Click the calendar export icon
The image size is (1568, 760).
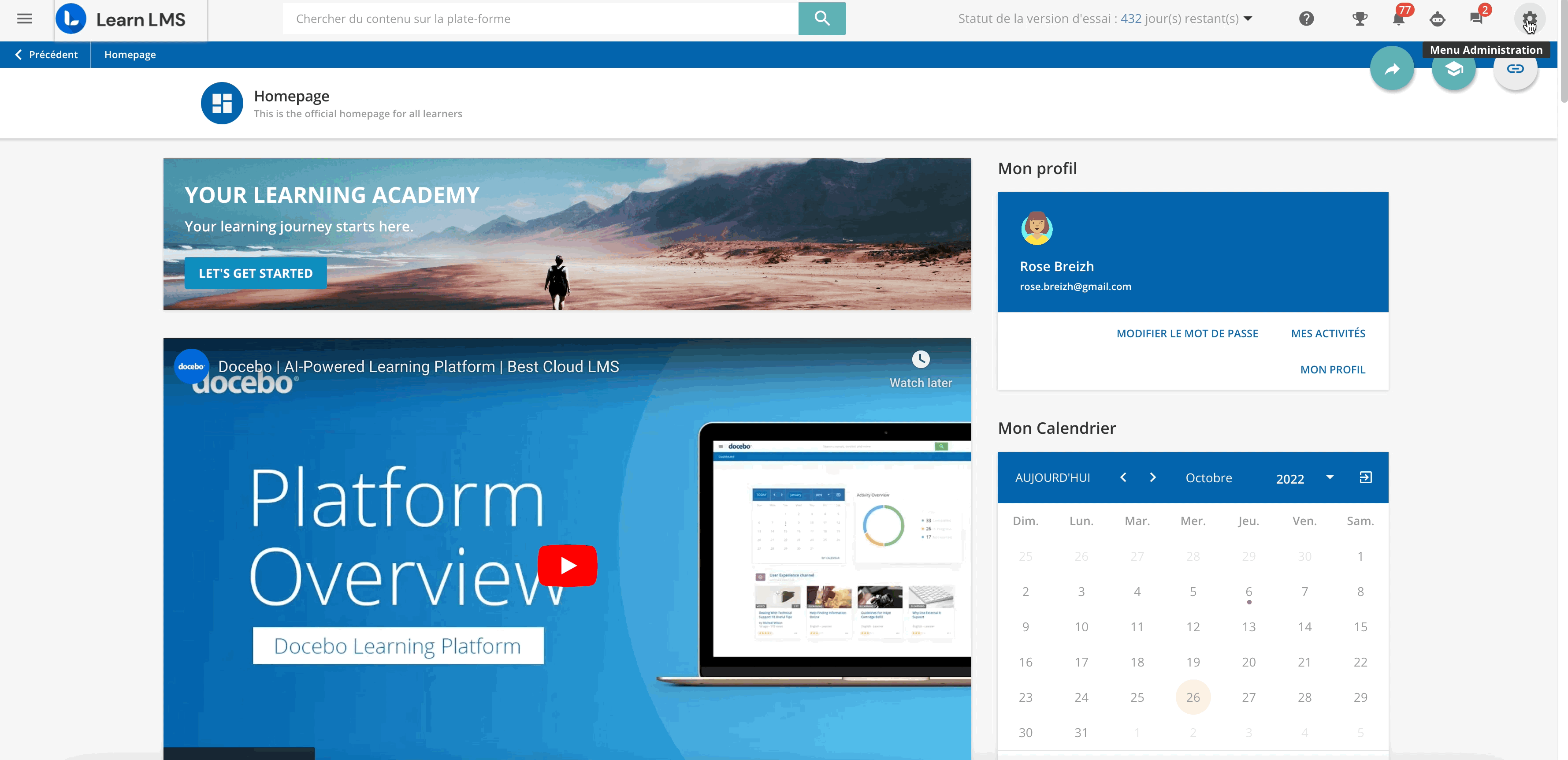[x=1365, y=477]
